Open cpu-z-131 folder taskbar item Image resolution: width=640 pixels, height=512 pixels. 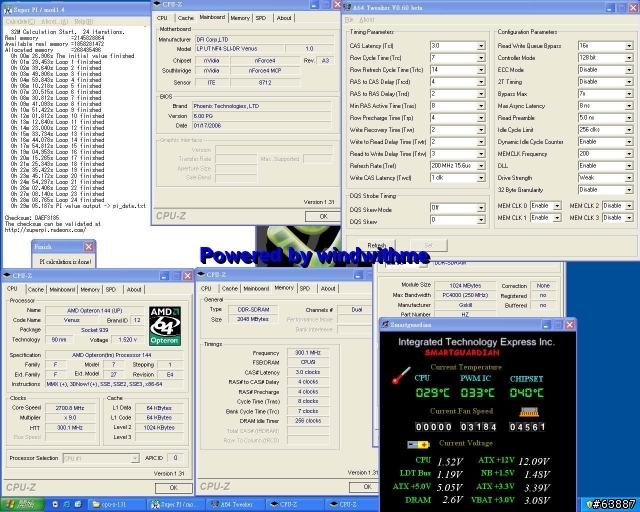pos(117,505)
